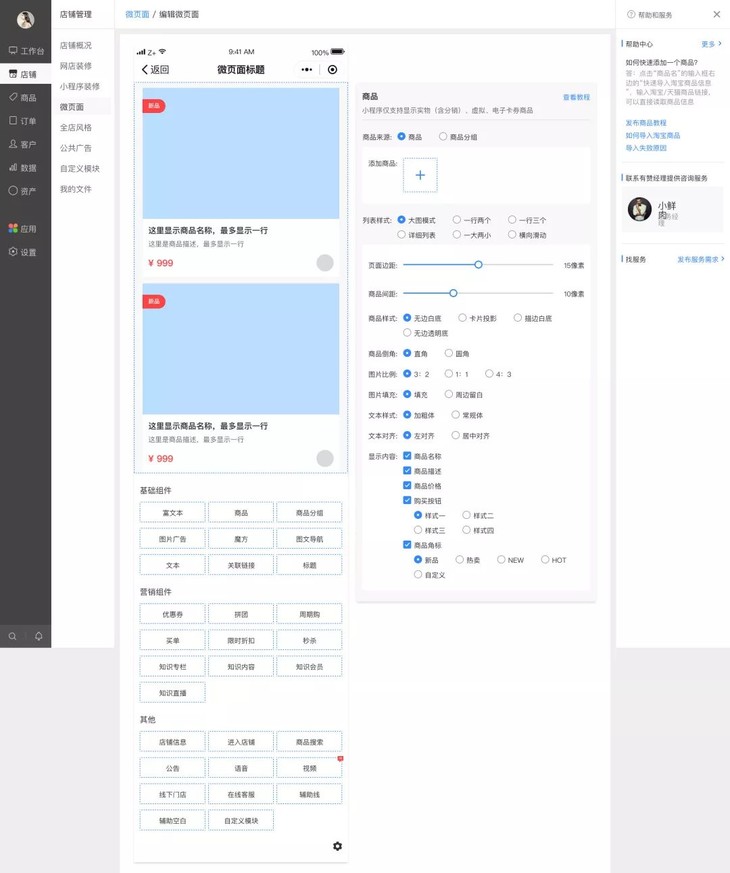Select the 卡片投影 product style radio
Image resolution: width=730 pixels, height=873 pixels.
462,318
